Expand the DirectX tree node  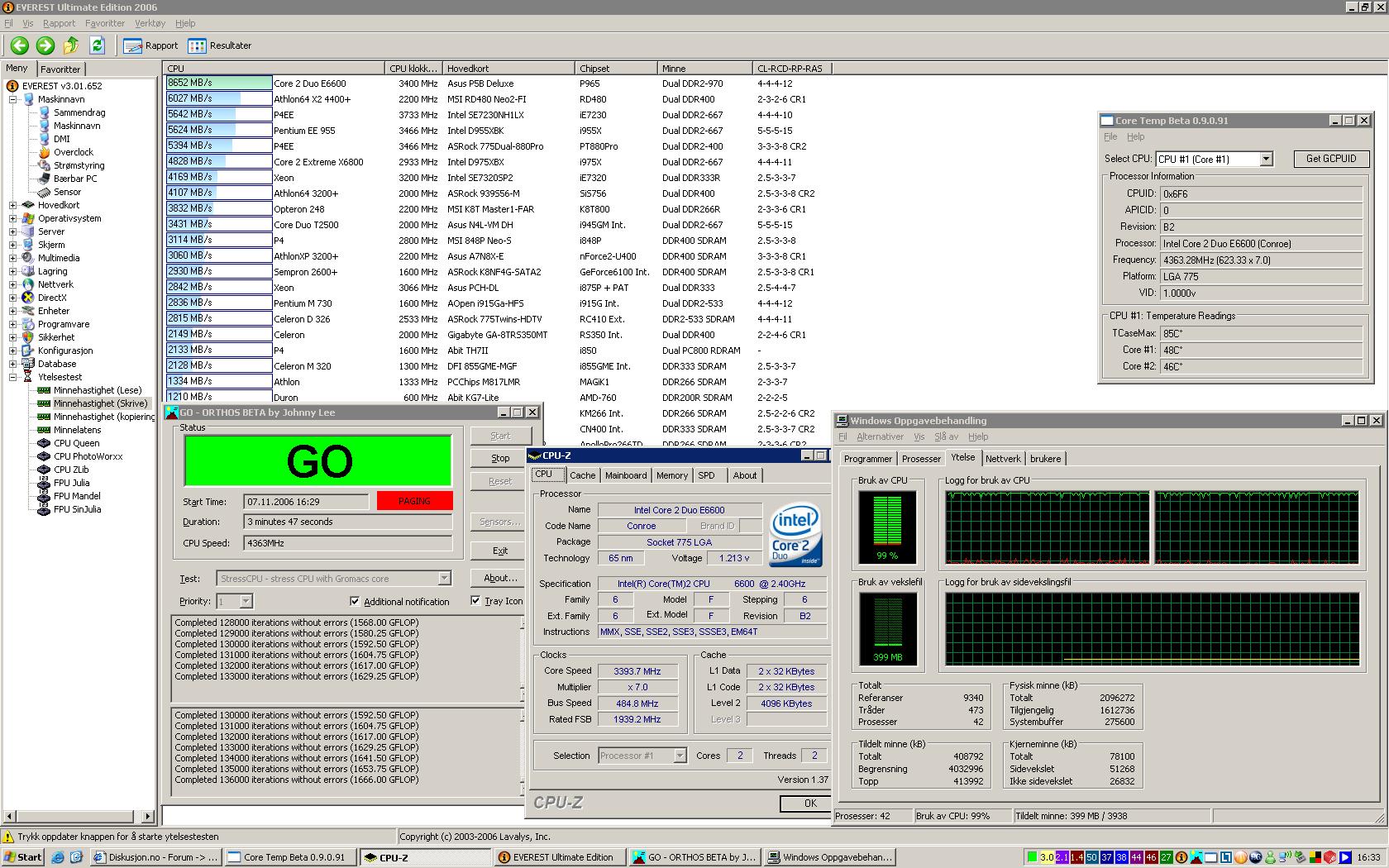click(x=13, y=298)
